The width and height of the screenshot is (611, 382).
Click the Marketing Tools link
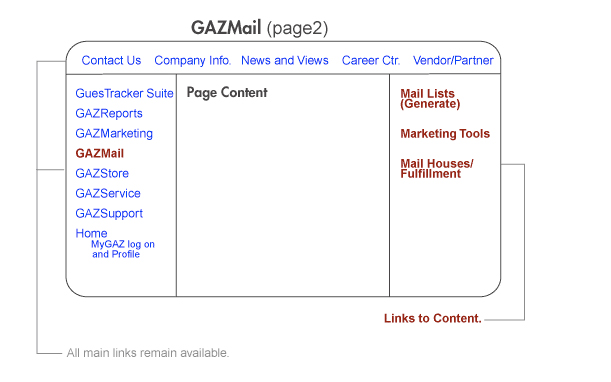tap(445, 134)
